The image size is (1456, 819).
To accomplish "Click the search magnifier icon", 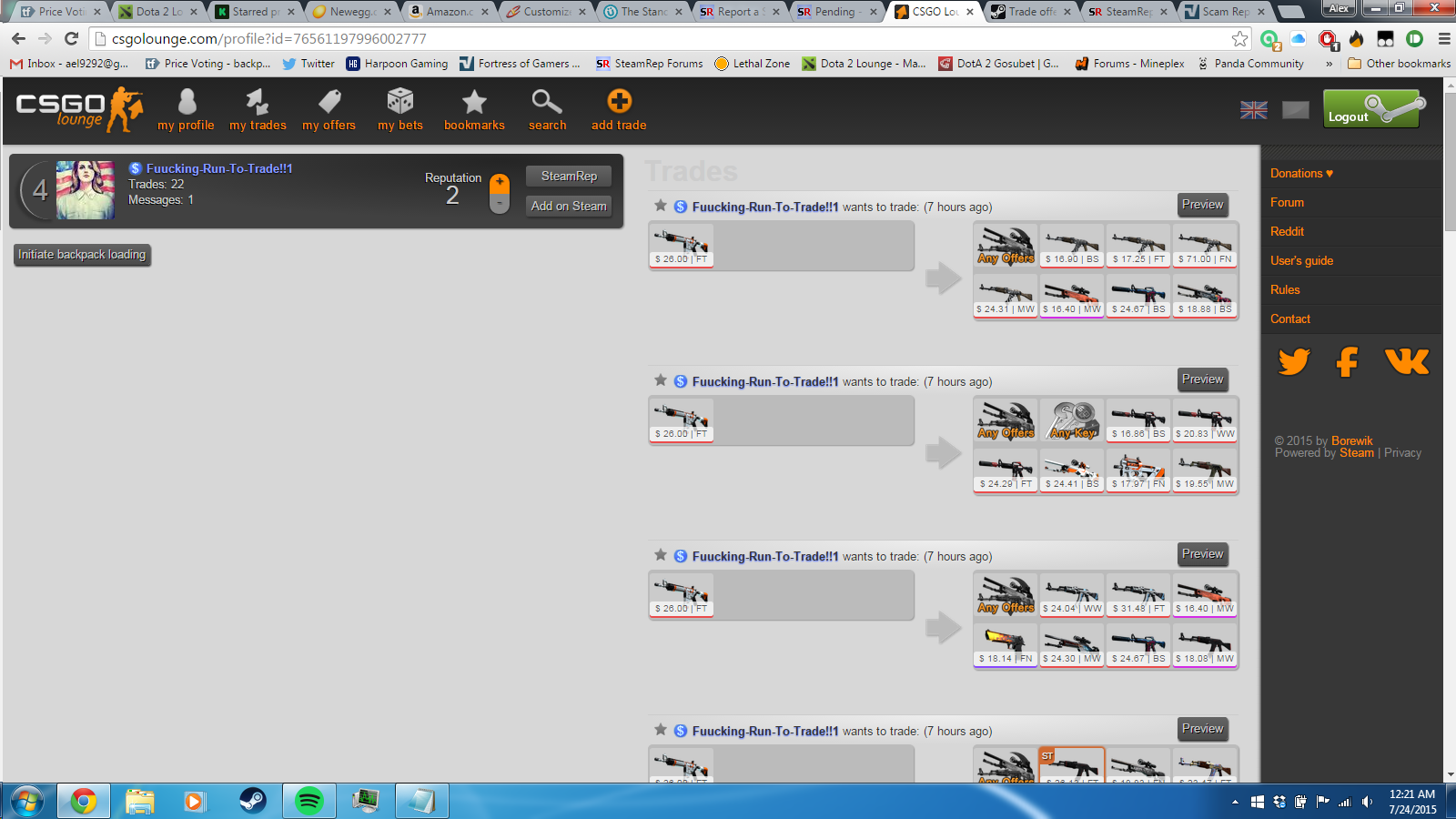I will pos(547,102).
